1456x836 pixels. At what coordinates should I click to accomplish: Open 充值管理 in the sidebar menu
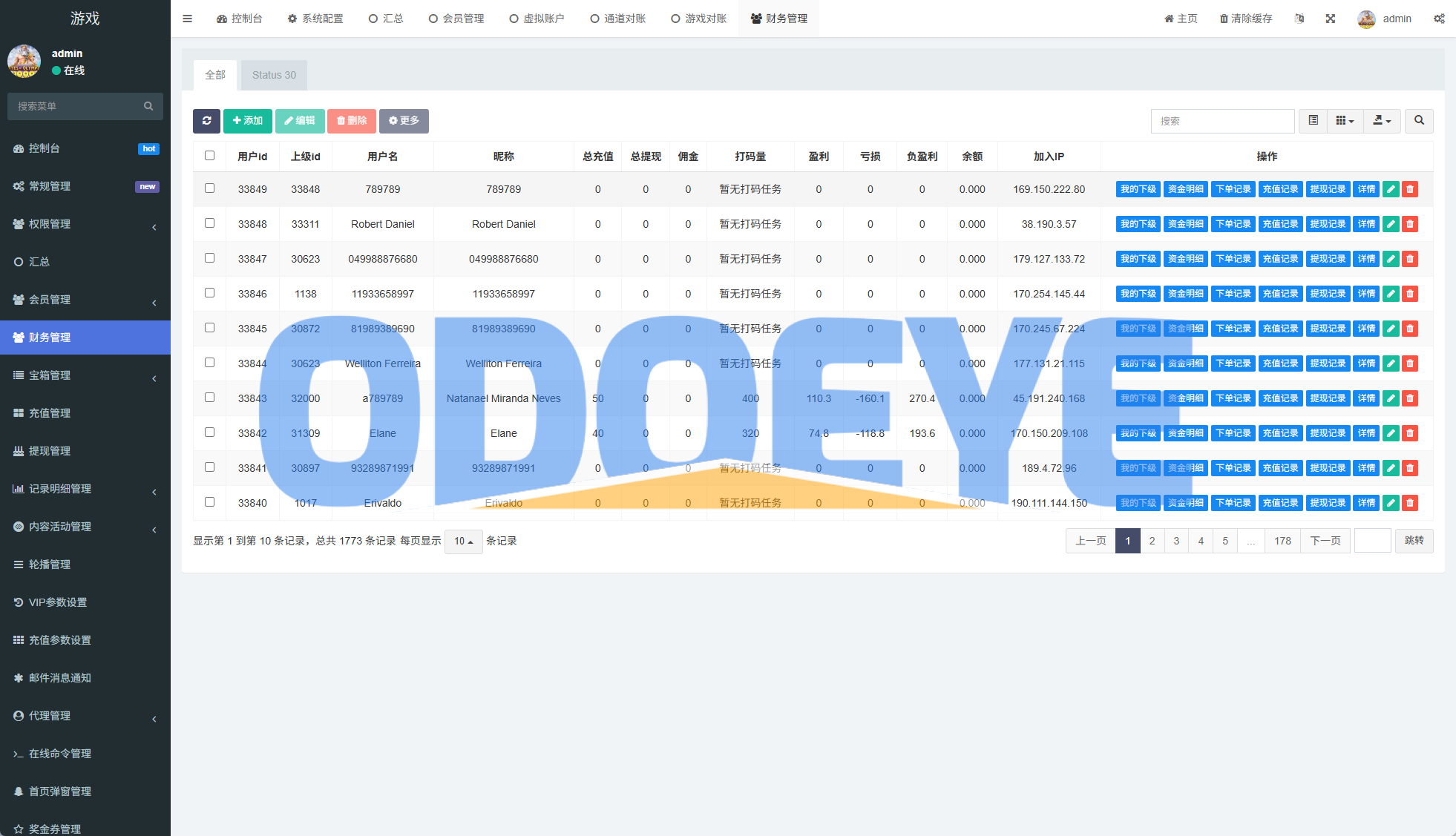coord(50,413)
